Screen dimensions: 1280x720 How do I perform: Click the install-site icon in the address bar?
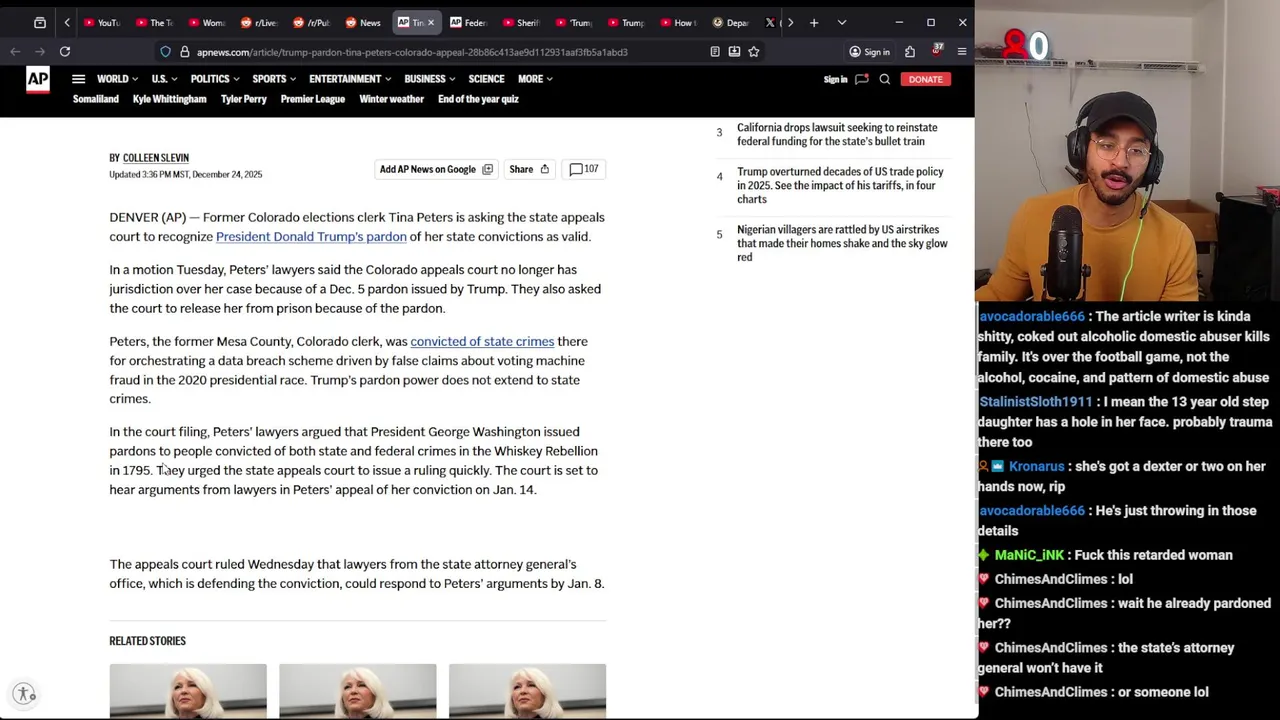click(x=734, y=52)
